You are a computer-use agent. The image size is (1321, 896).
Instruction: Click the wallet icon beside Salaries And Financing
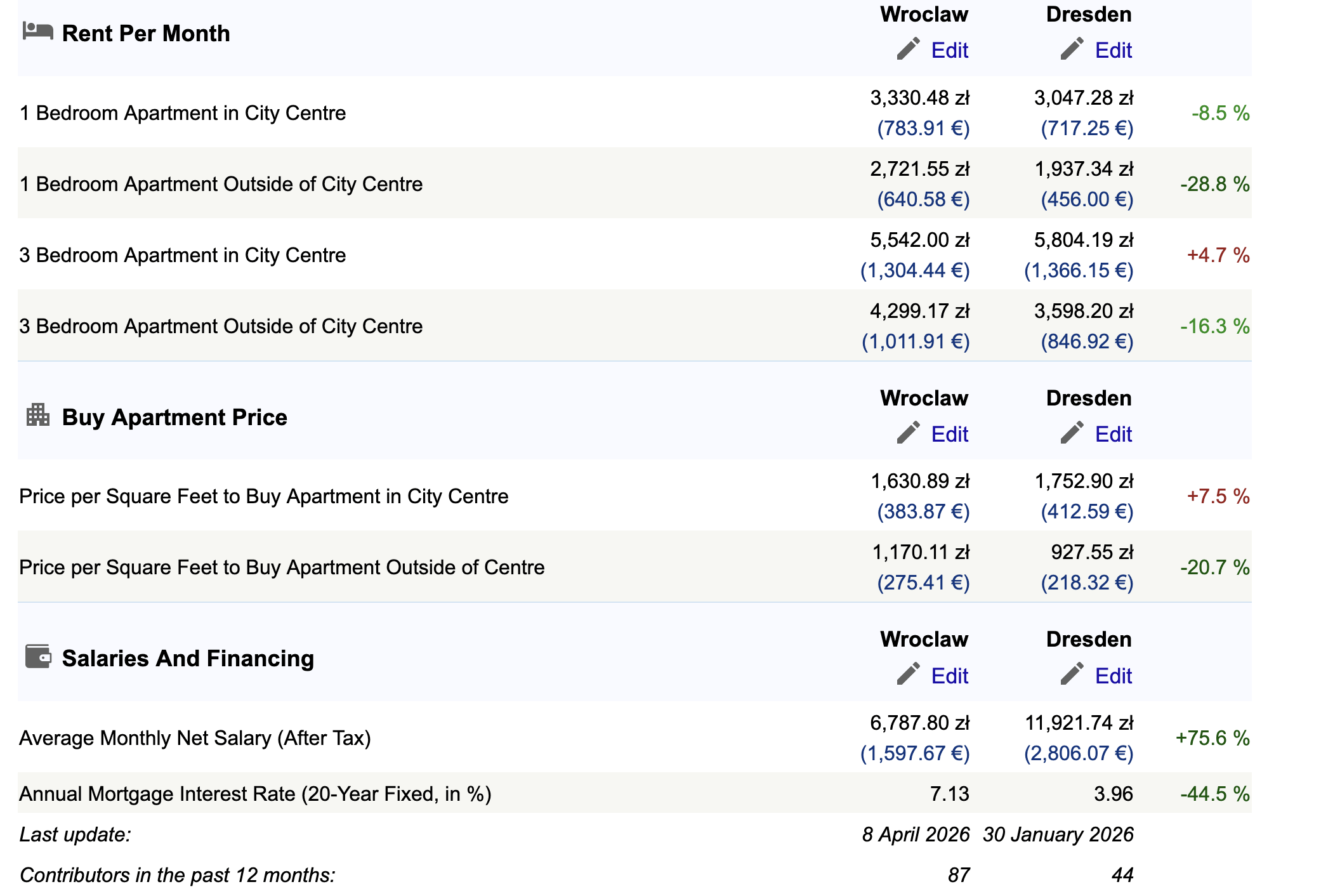(38, 656)
